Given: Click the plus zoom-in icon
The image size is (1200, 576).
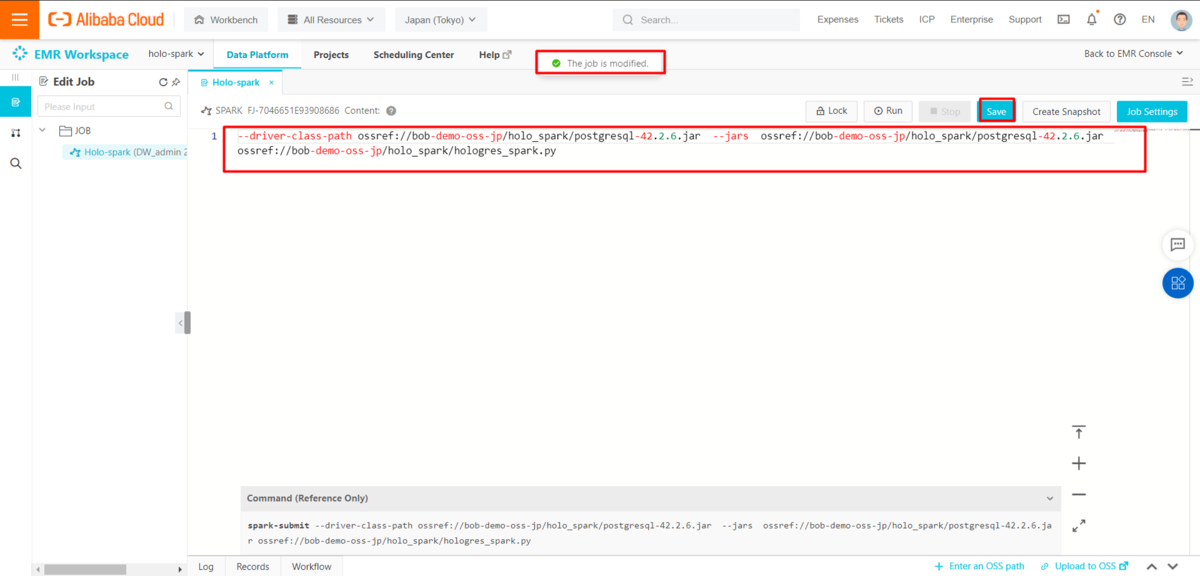Looking at the screenshot, I should 1079,463.
